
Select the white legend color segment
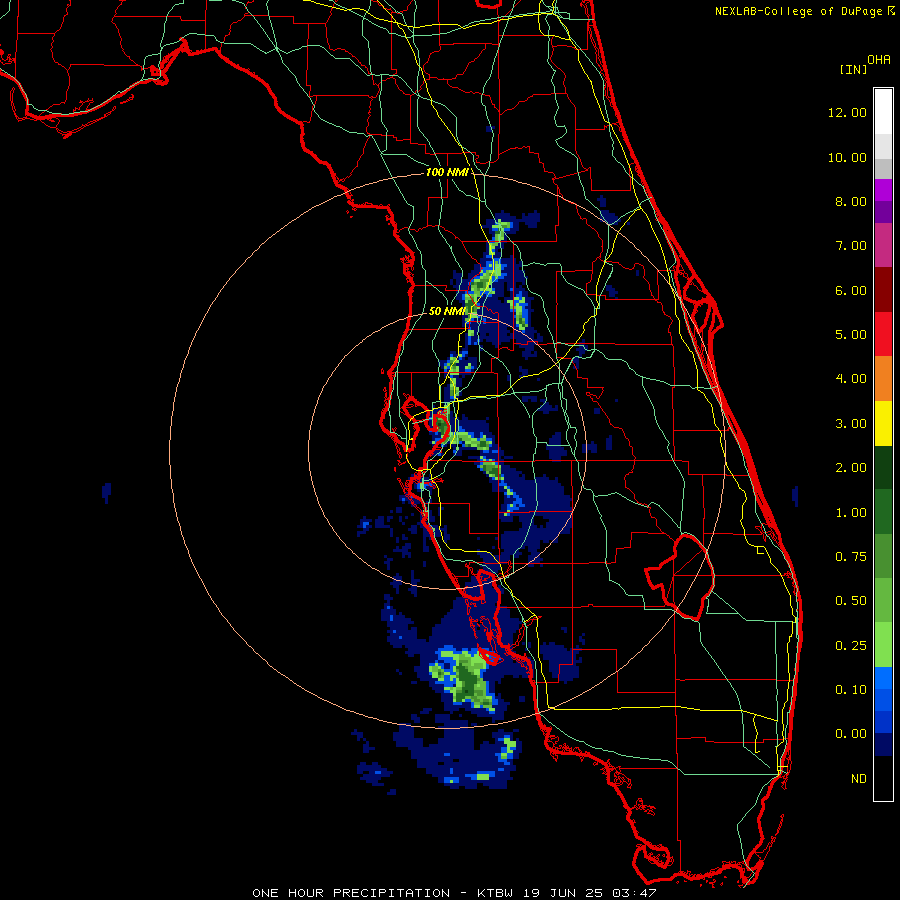tap(883, 112)
